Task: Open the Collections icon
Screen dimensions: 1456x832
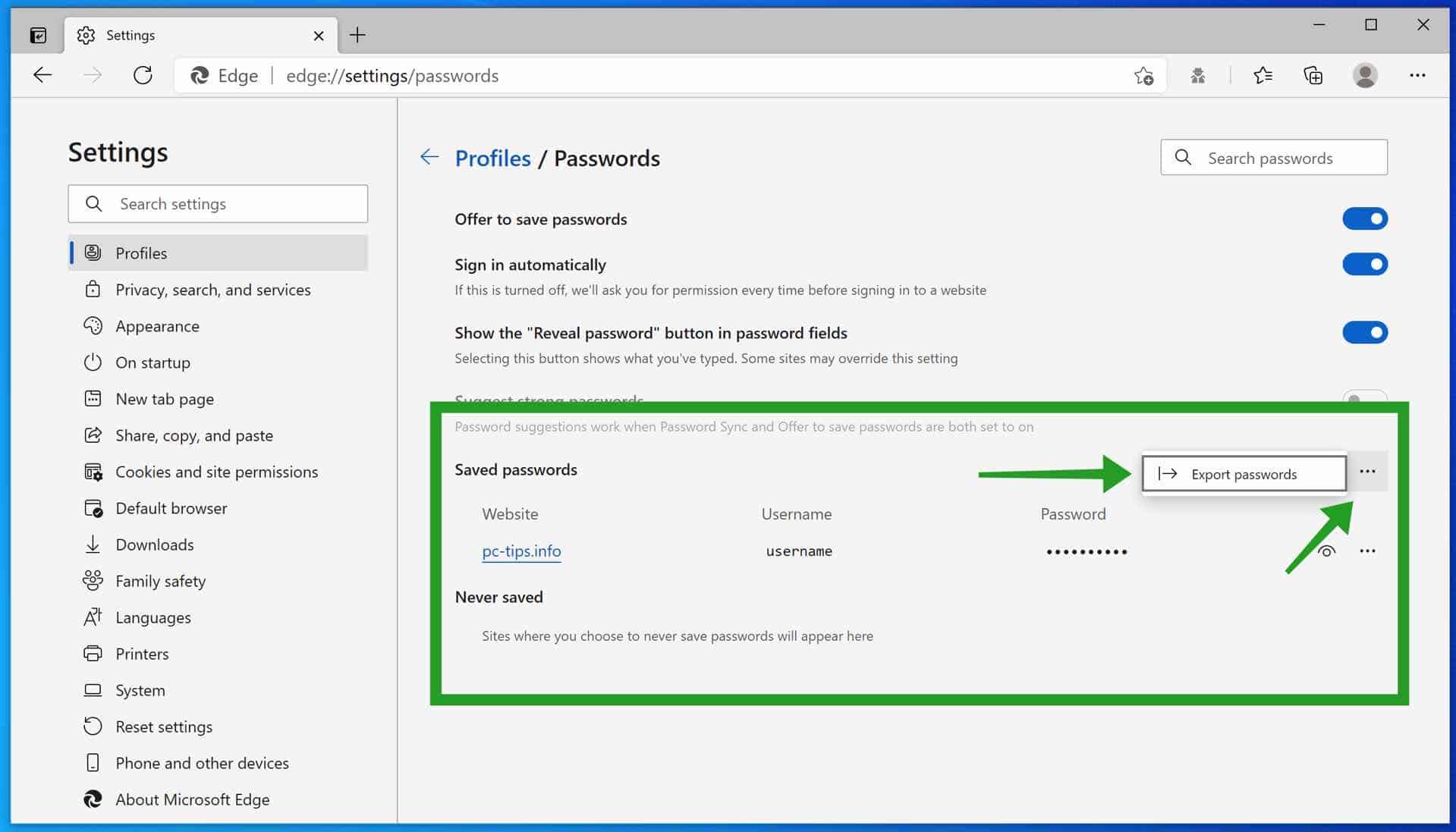Action: pyautogui.click(x=1313, y=76)
